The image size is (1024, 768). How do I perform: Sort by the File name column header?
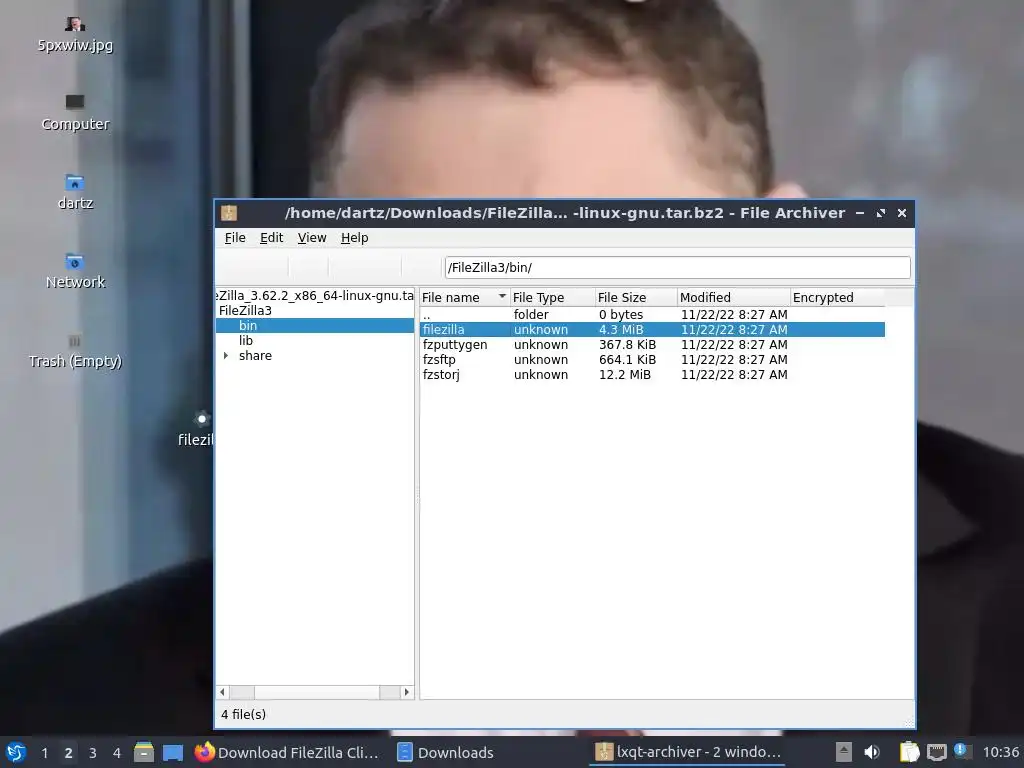point(464,297)
